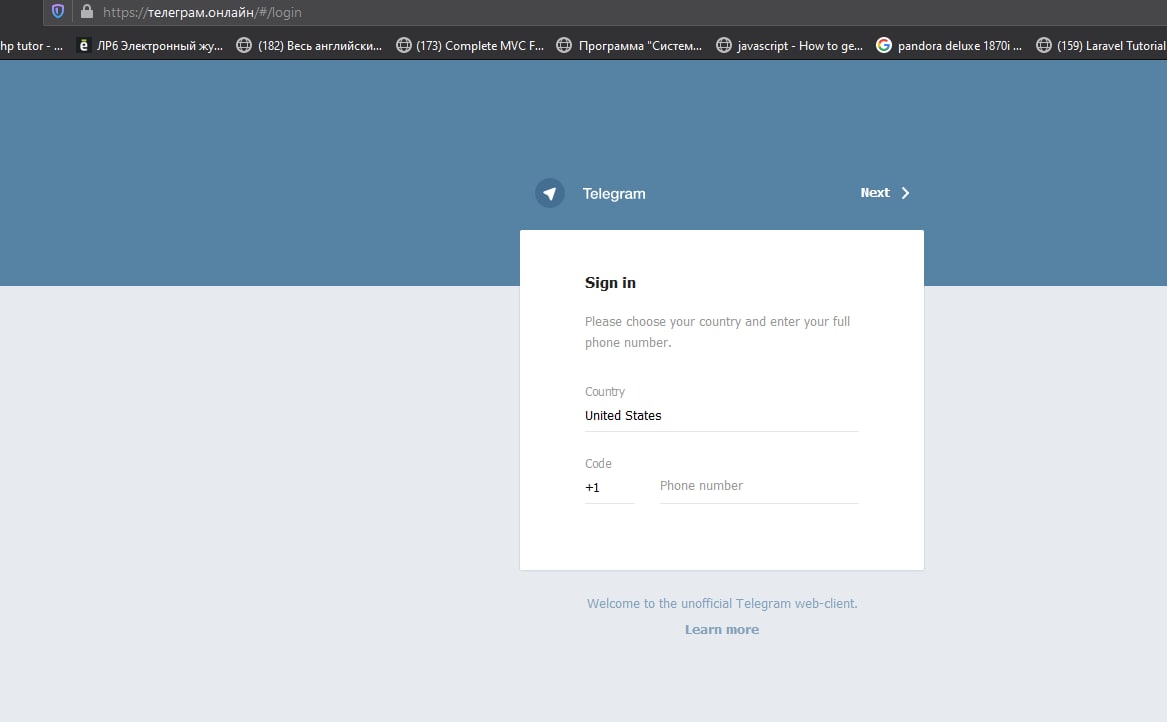Click globe favicon of 'Программа' bookmark
The height and width of the screenshot is (722, 1167).
pos(563,45)
